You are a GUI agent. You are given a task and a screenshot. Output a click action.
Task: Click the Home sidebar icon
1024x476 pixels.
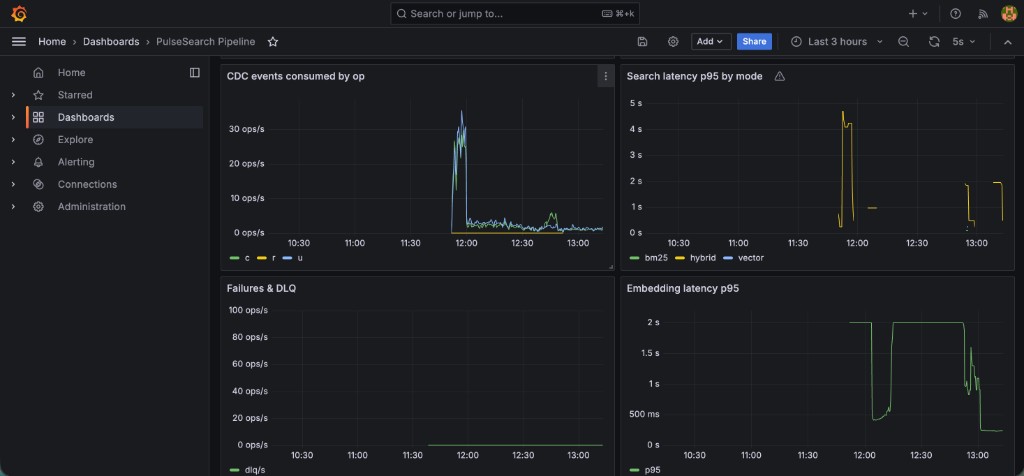(39, 72)
